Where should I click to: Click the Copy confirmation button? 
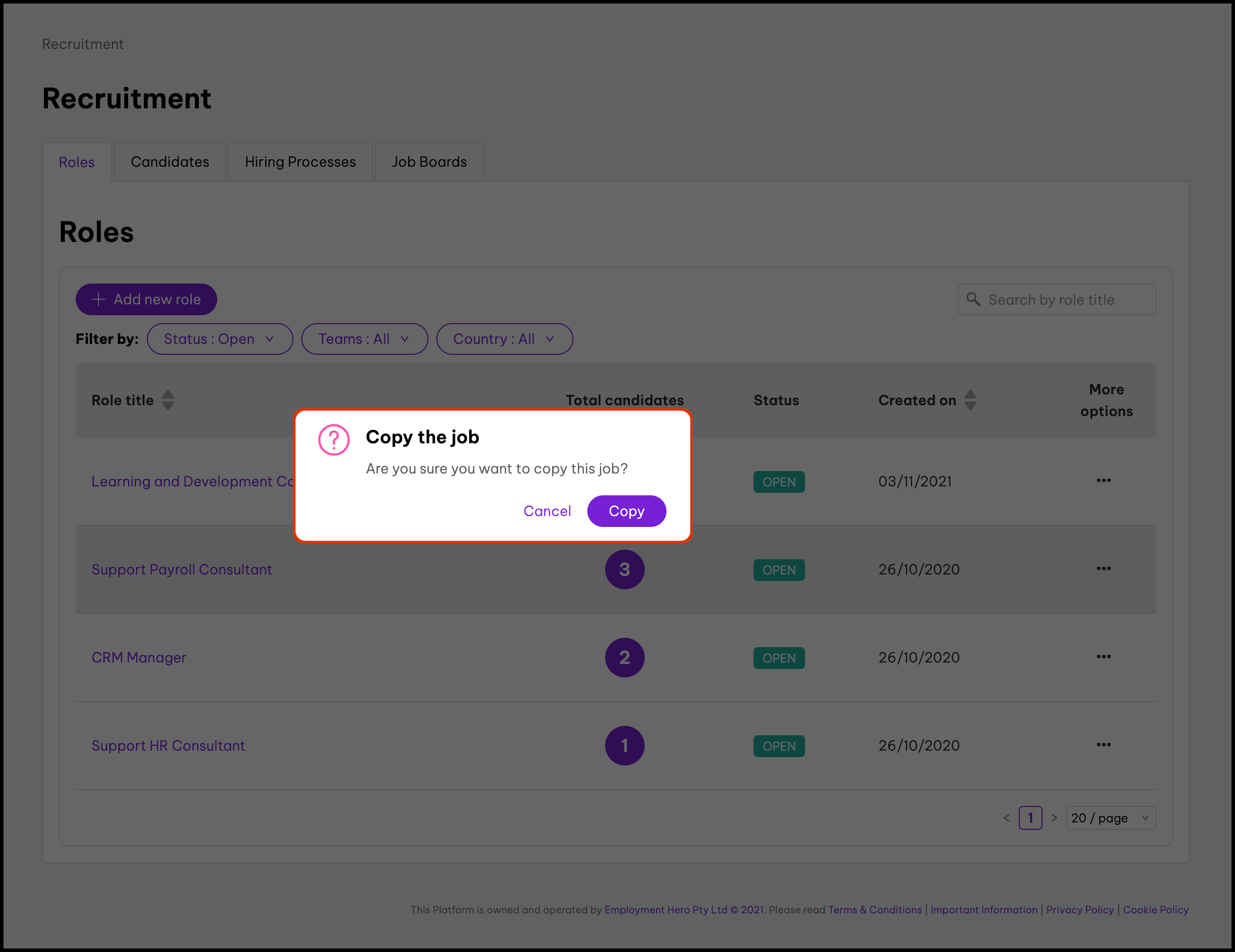[626, 511]
